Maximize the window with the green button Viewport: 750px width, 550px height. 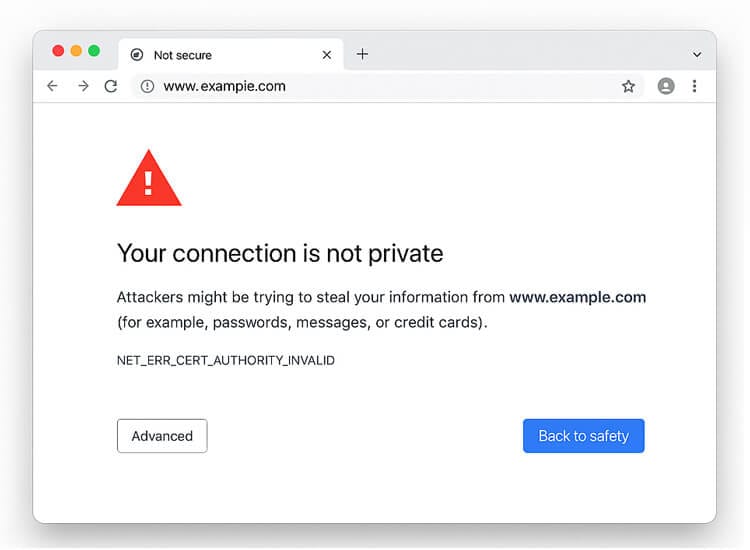(94, 51)
